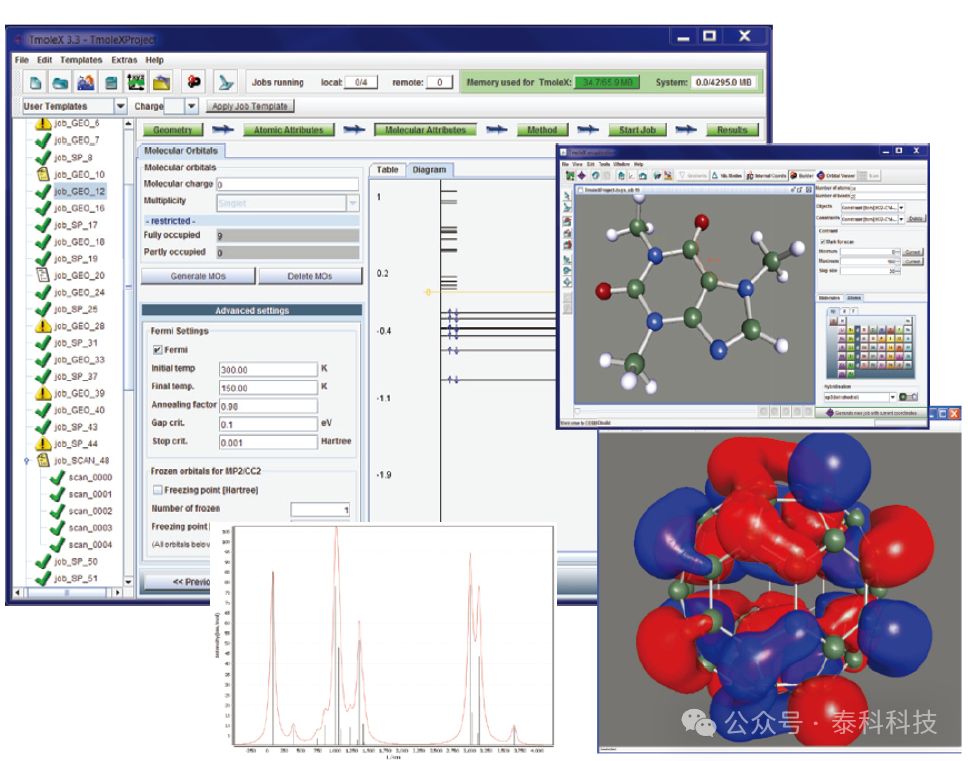968x761 pixels.
Task: Open the Objects dropdown in visualization window
Action: [901, 207]
